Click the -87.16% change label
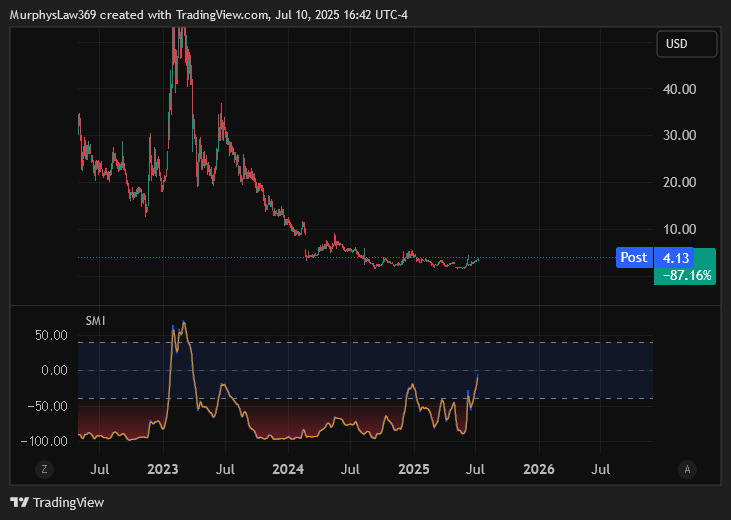Image resolution: width=731 pixels, height=520 pixels. (687, 276)
